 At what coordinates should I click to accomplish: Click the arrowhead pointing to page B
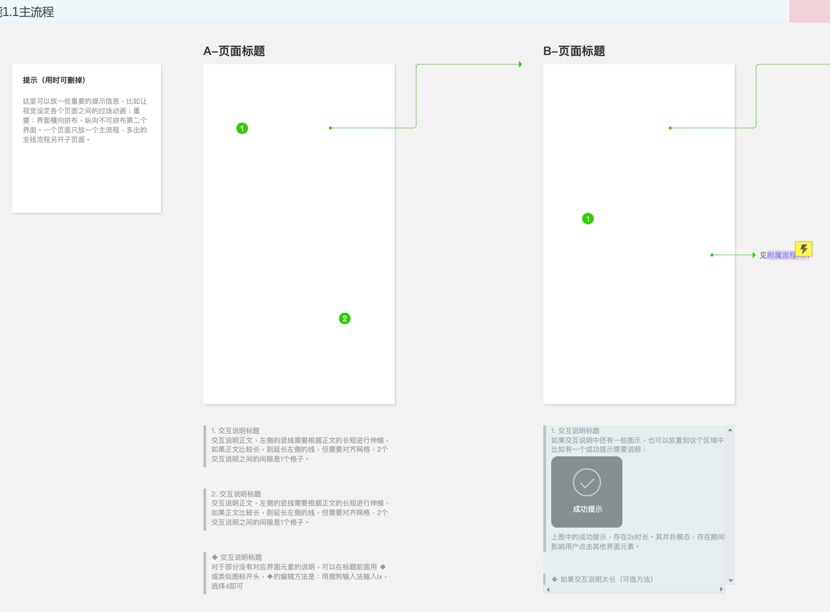click(x=520, y=64)
